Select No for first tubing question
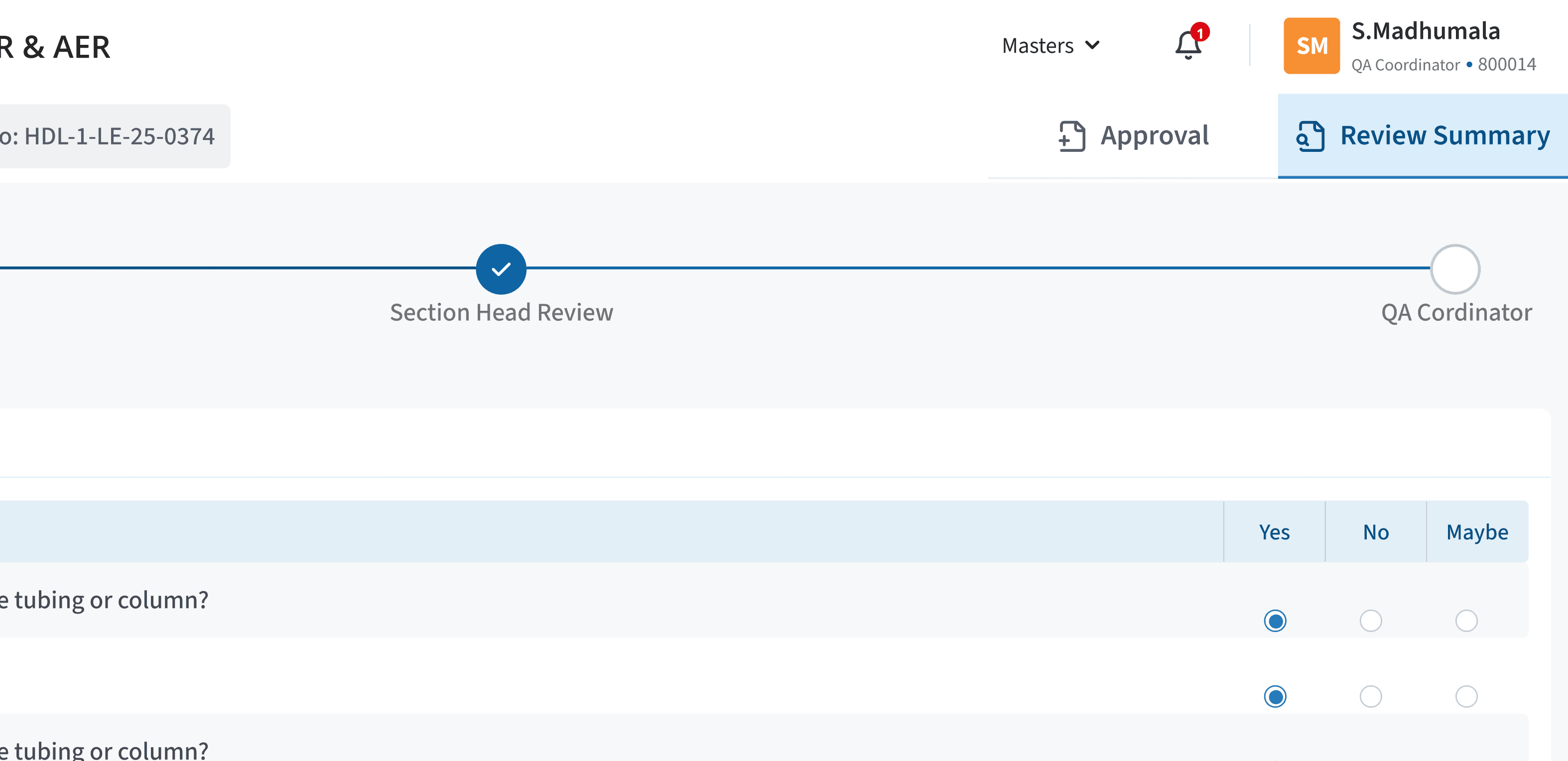1568x761 pixels. tap(1370, 621)
